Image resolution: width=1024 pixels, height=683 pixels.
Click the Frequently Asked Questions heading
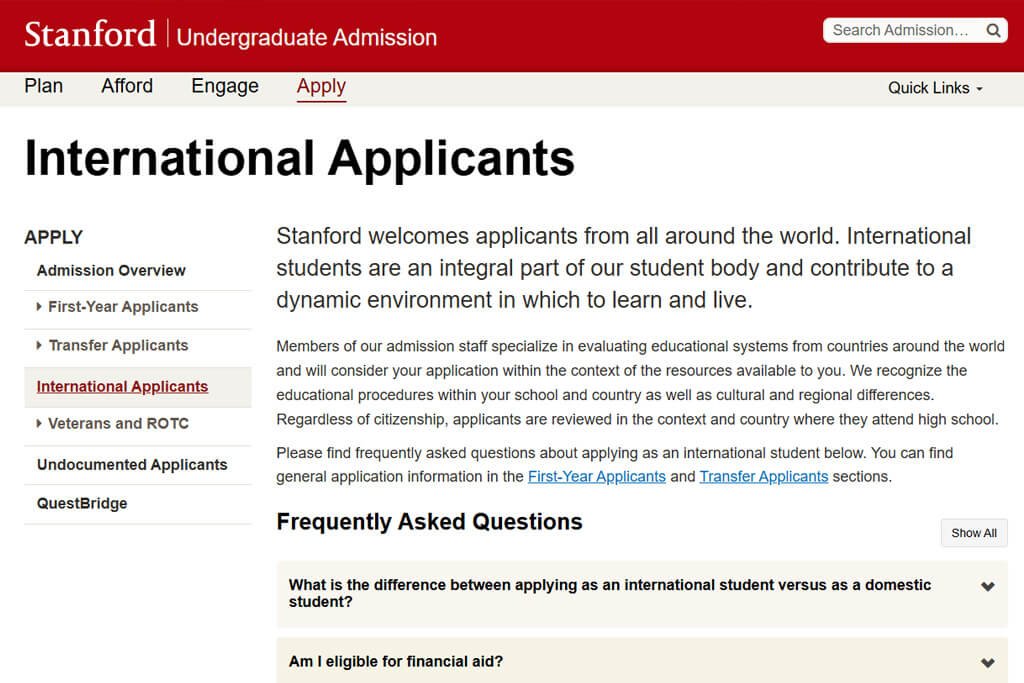pos(429,522)
